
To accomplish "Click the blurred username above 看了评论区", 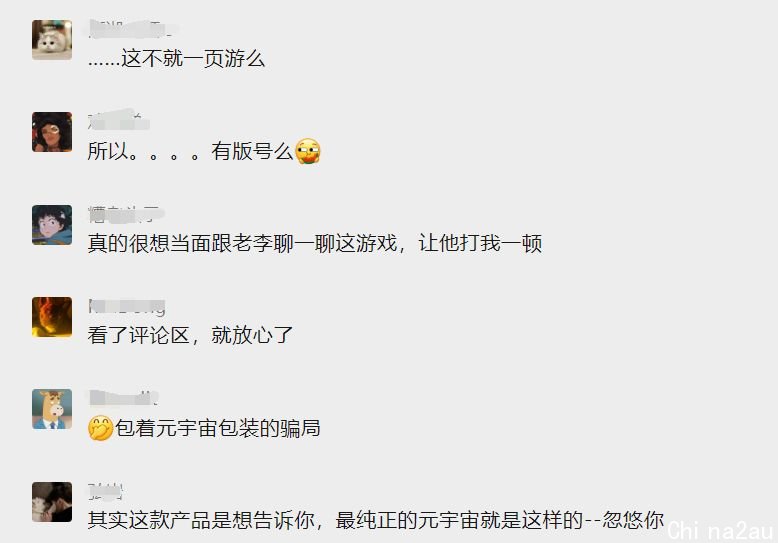I will (127, 306).
